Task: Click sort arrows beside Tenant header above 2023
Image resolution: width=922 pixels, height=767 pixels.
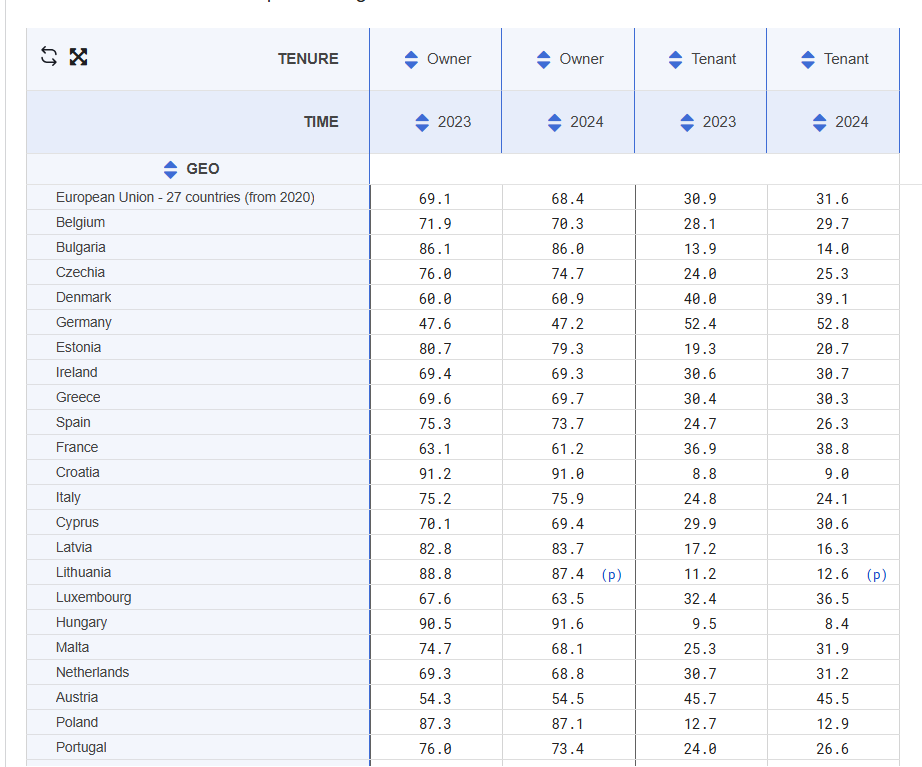Action: pyautogui.click(x=676, y=59)
